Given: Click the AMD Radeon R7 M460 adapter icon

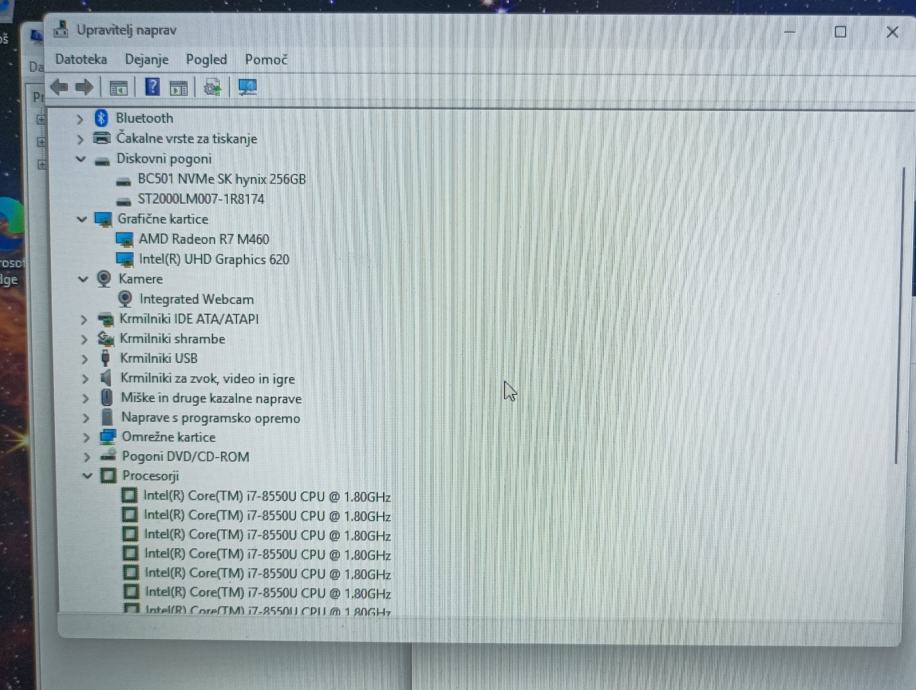Looking at the screenshot, I should (x=124, y=240).
